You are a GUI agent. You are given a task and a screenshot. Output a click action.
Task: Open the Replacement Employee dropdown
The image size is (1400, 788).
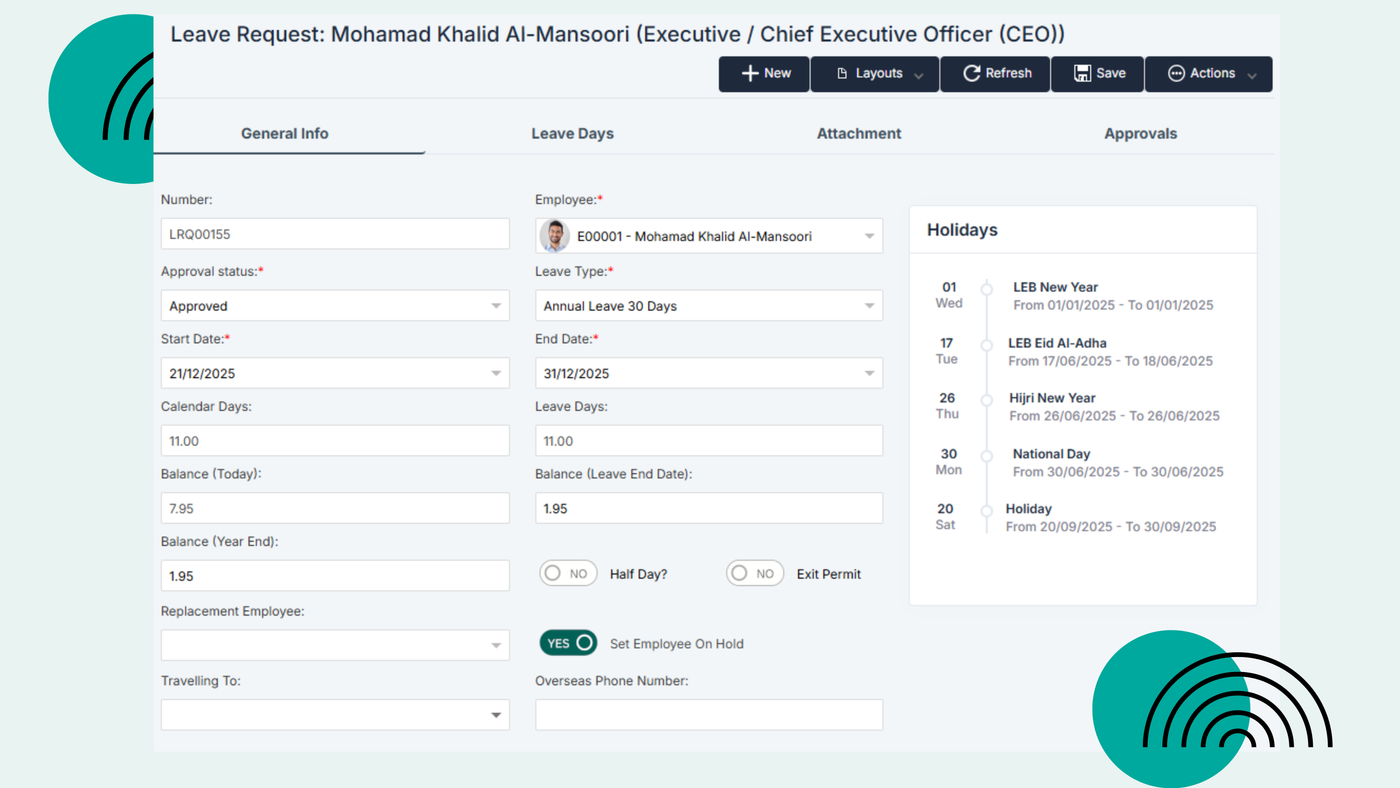(x=496, y=645)
